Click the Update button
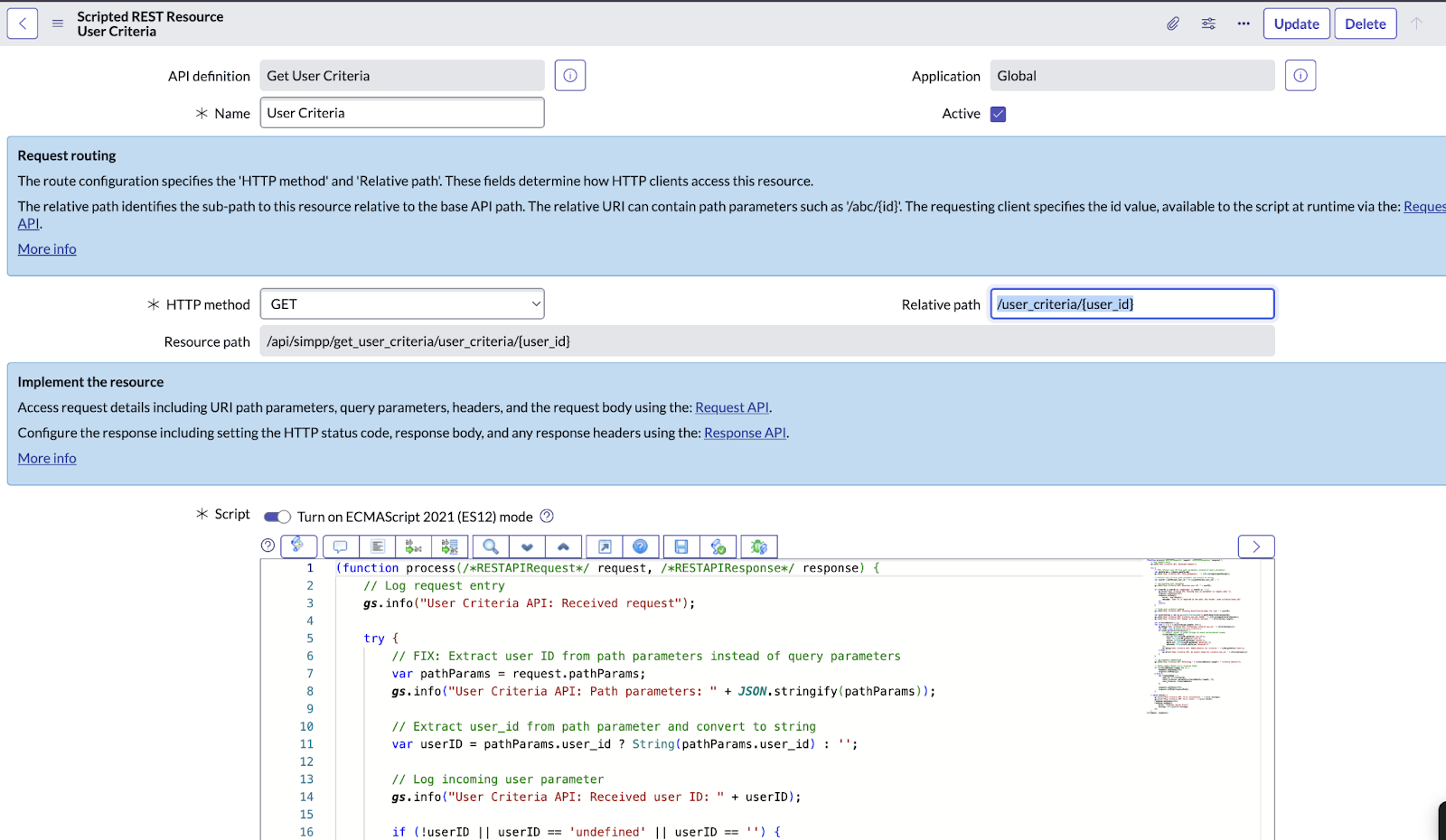This screenshot has width=1446, height=840. point(1296,23)
